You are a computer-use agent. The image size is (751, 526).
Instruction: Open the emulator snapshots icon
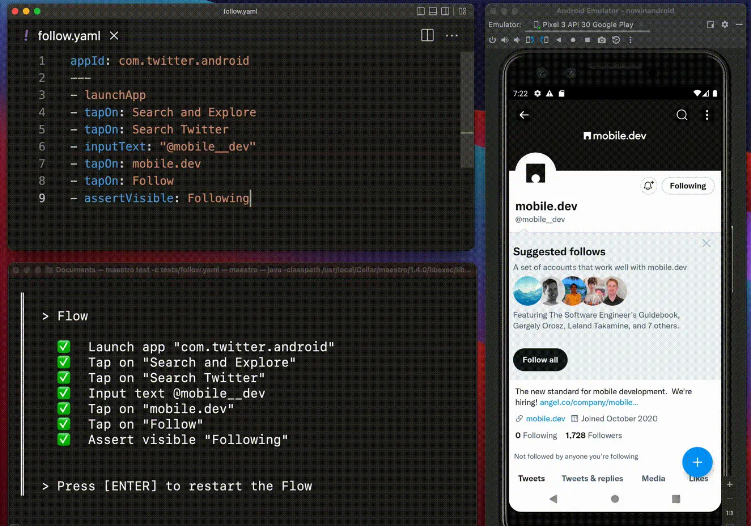(x=616, y=40)
